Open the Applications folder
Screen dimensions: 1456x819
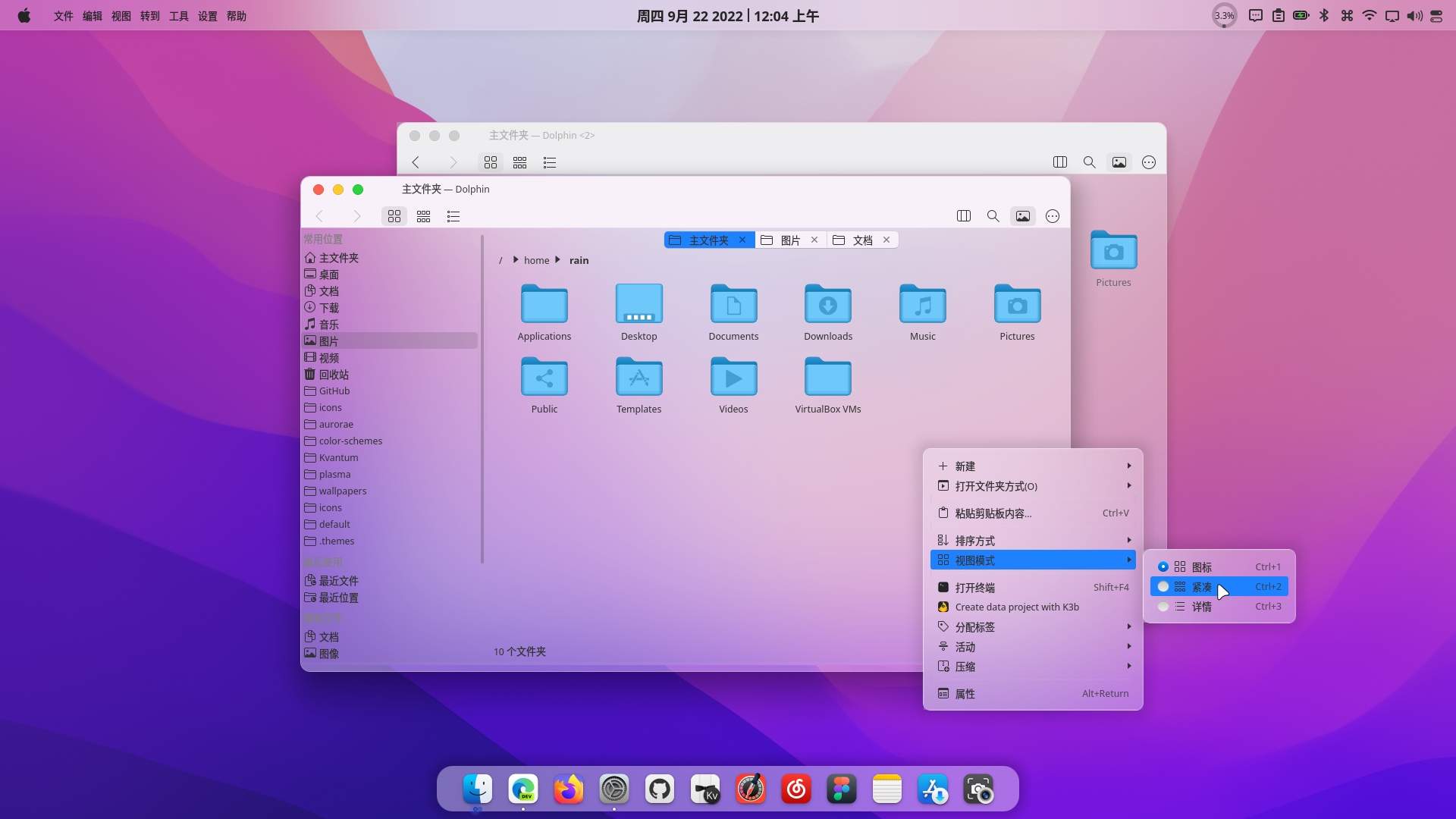click(544, 312)
